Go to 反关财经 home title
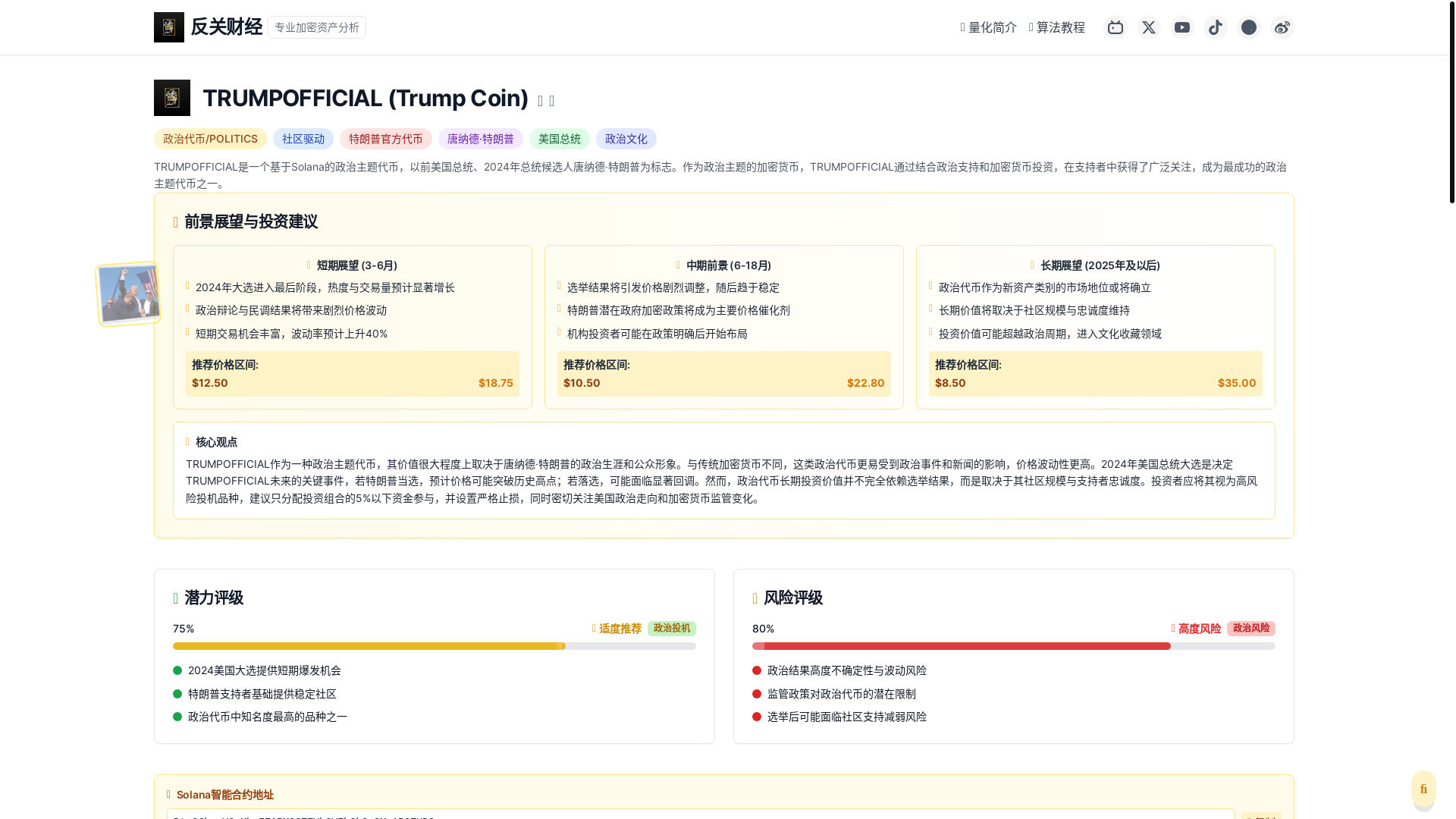 point(227,27)
